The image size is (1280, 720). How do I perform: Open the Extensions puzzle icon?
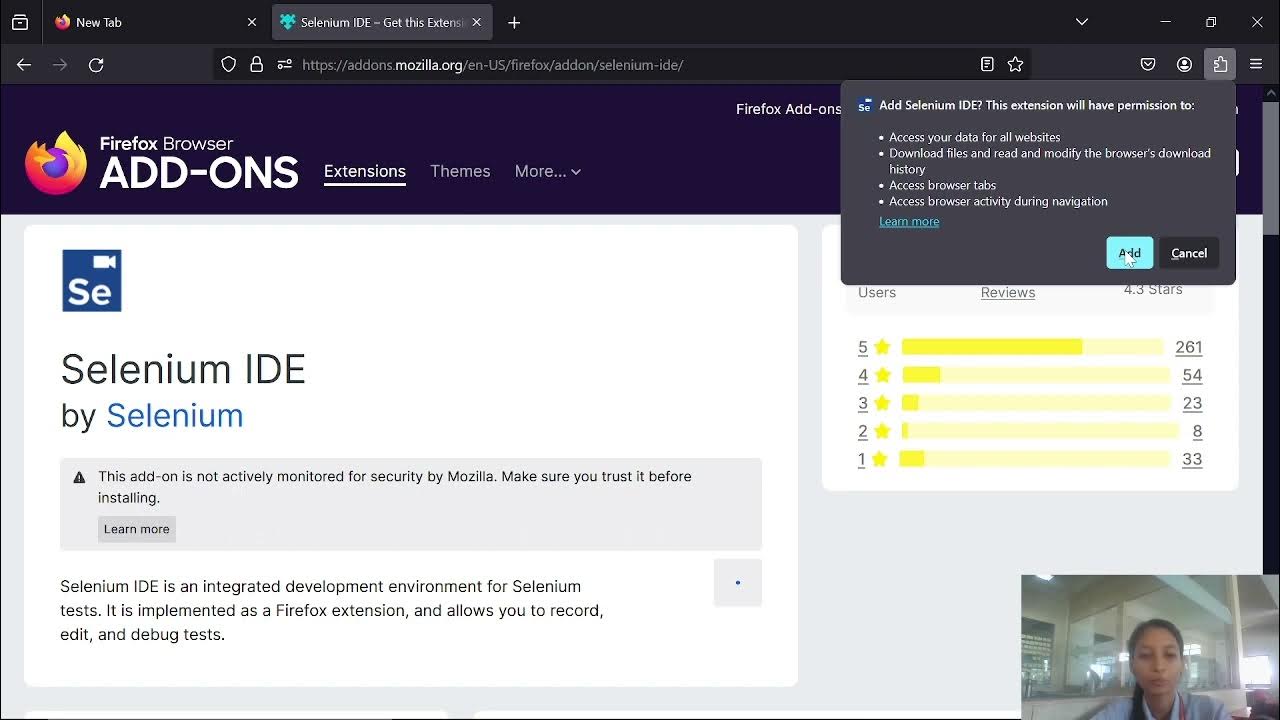click(x=1220, y=65)
